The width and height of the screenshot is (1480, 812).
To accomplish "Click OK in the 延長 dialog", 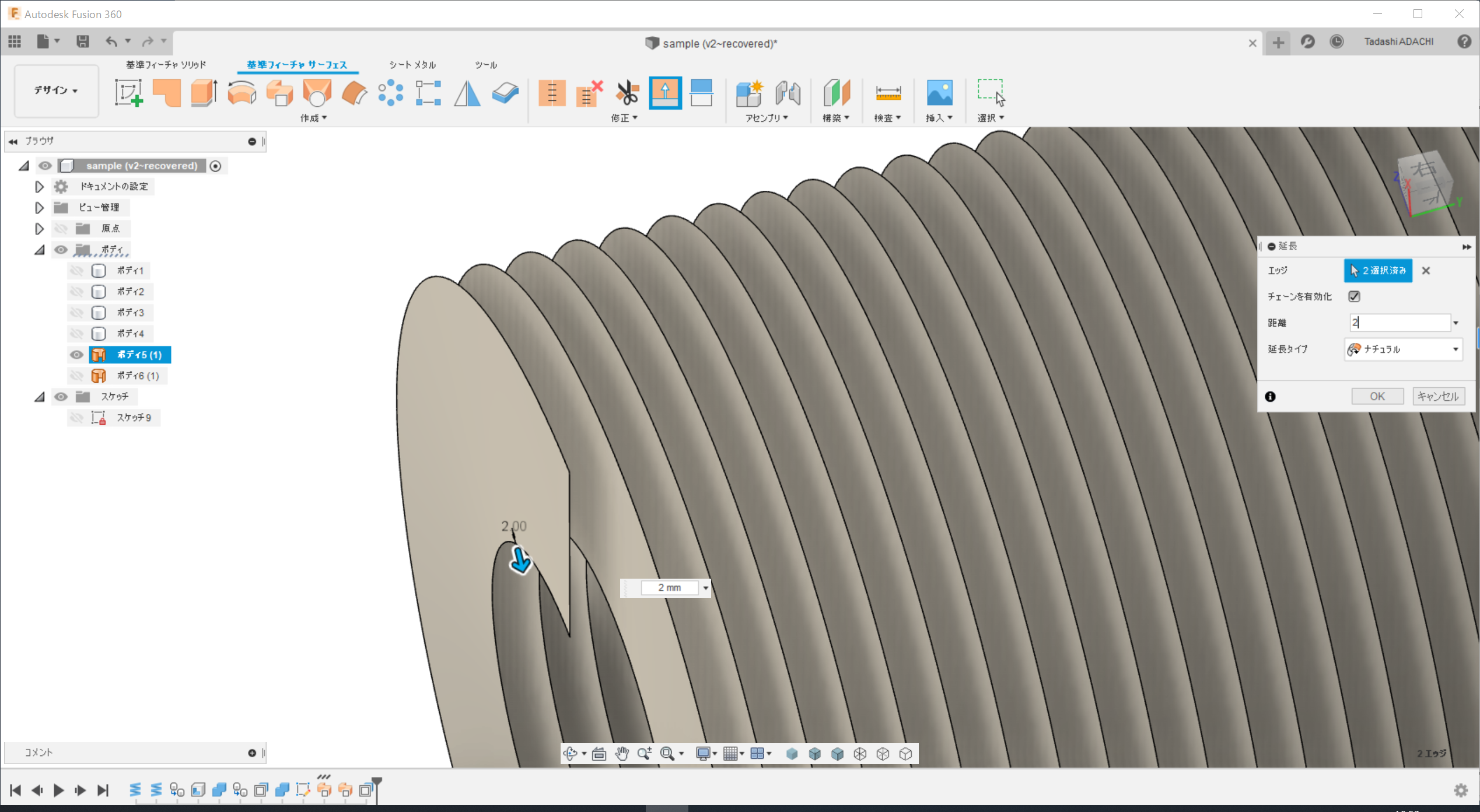I will [1377, 396].
